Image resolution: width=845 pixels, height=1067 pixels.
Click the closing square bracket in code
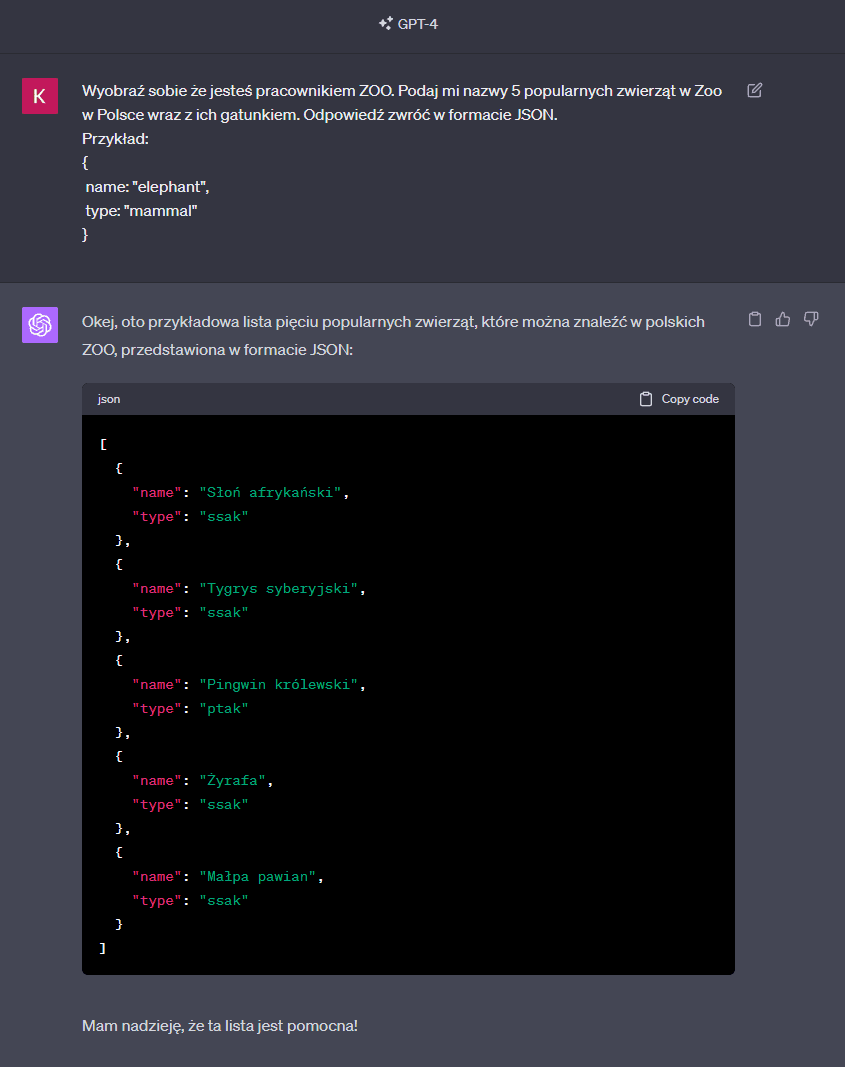coord(103,948)
